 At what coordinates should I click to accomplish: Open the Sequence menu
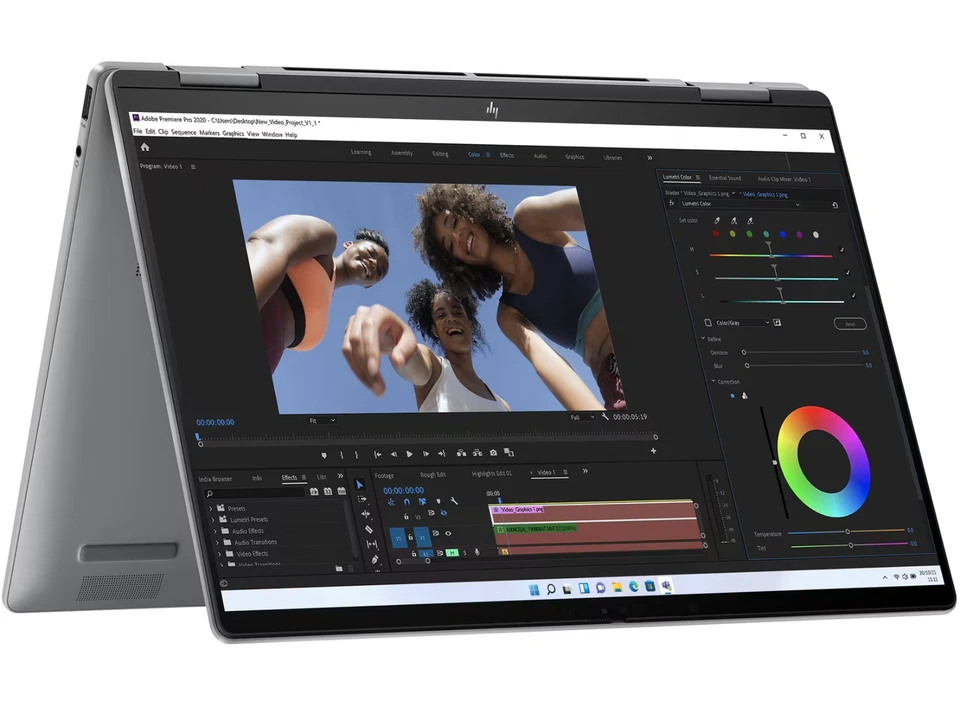pyautogui.click(x=184, y=132)
